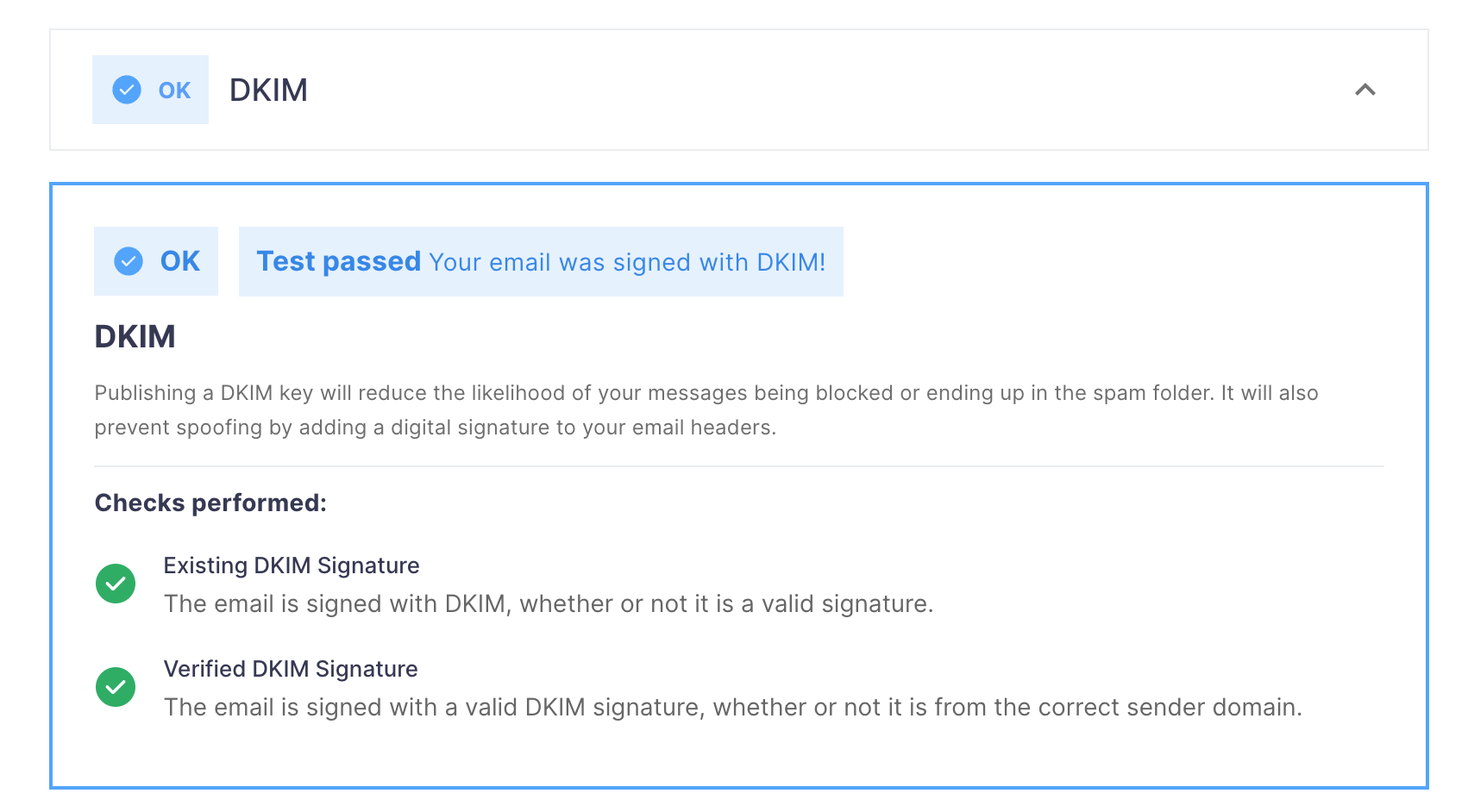Click the 'Test passed' bold text

tap(338, 261)
